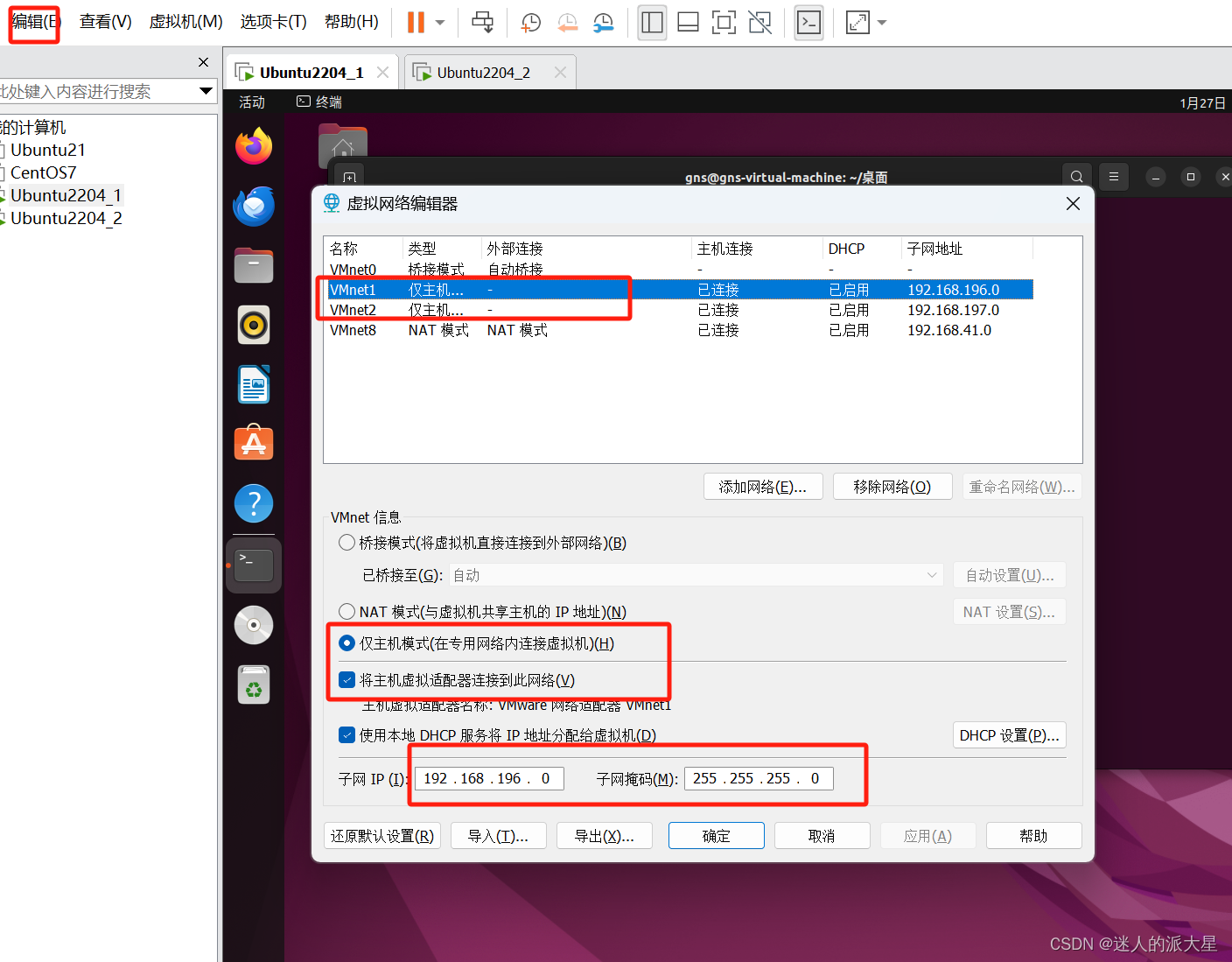Viewport: 1232px width, 962px height.
Task: Open the 已桥接至 combo box
Action: 696,575
